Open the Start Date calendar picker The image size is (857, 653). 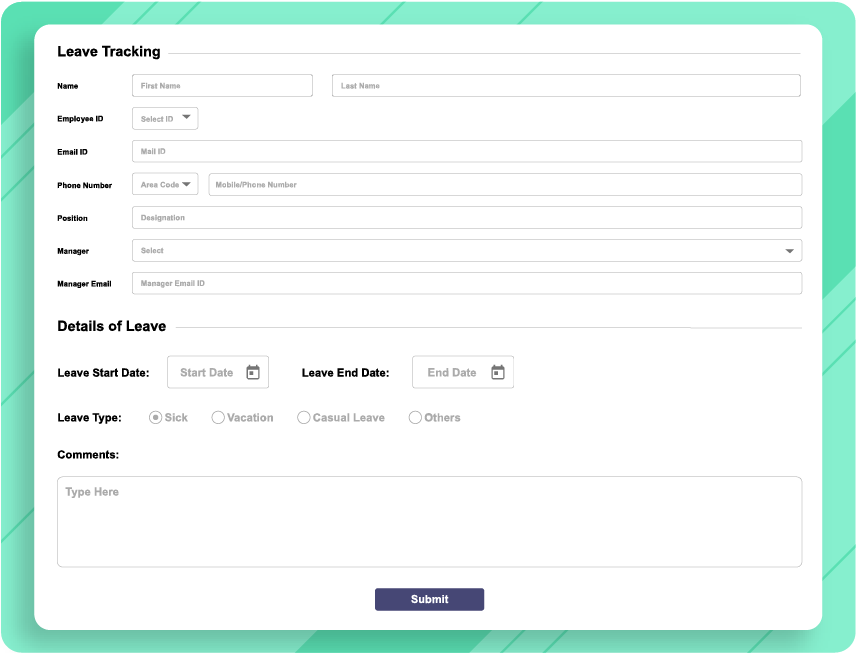point(255,371)
